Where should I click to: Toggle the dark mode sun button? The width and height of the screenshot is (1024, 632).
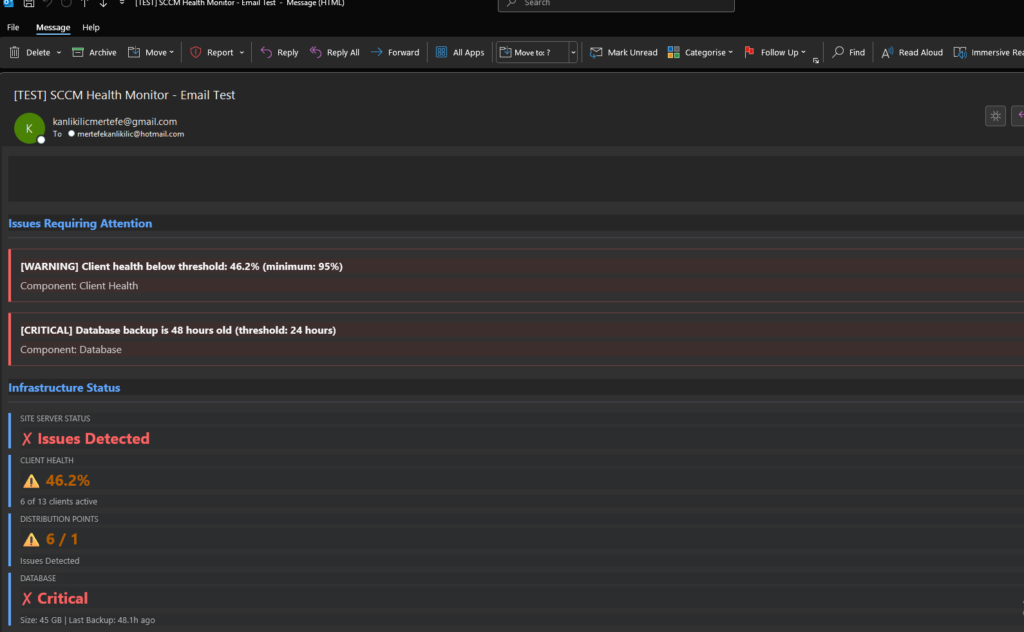tap(995, 116)
